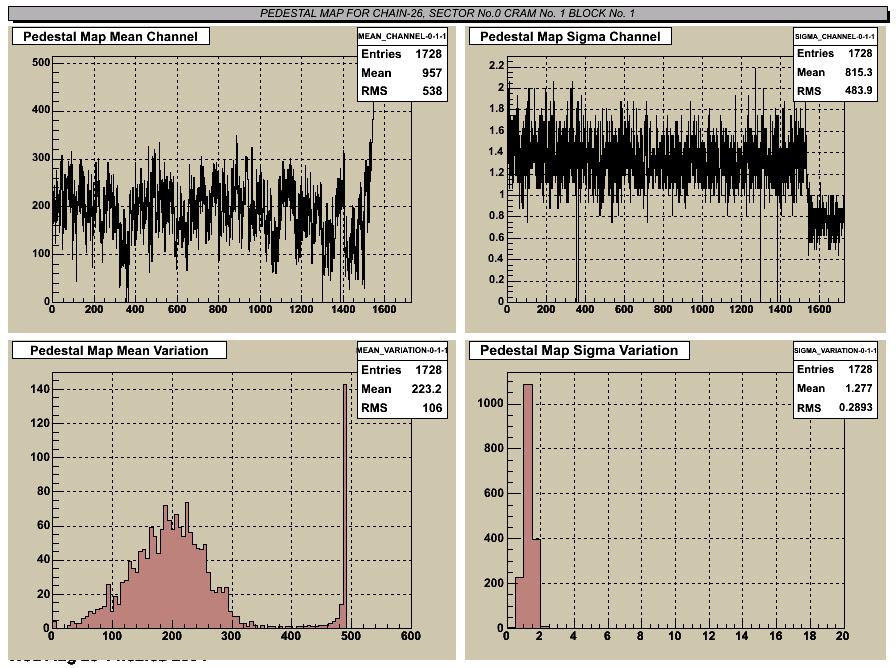Click x-axis label 600 on Mean Variation plot
Viewport: 896px width, 668px height.
coord(410,635)
